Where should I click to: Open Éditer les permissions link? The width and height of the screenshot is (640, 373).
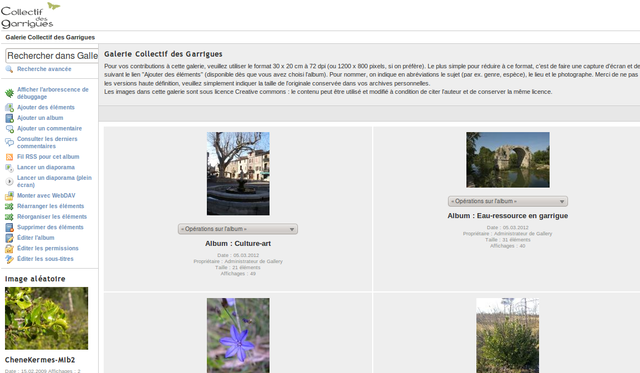pyautogui.click(x=48, y=249)
